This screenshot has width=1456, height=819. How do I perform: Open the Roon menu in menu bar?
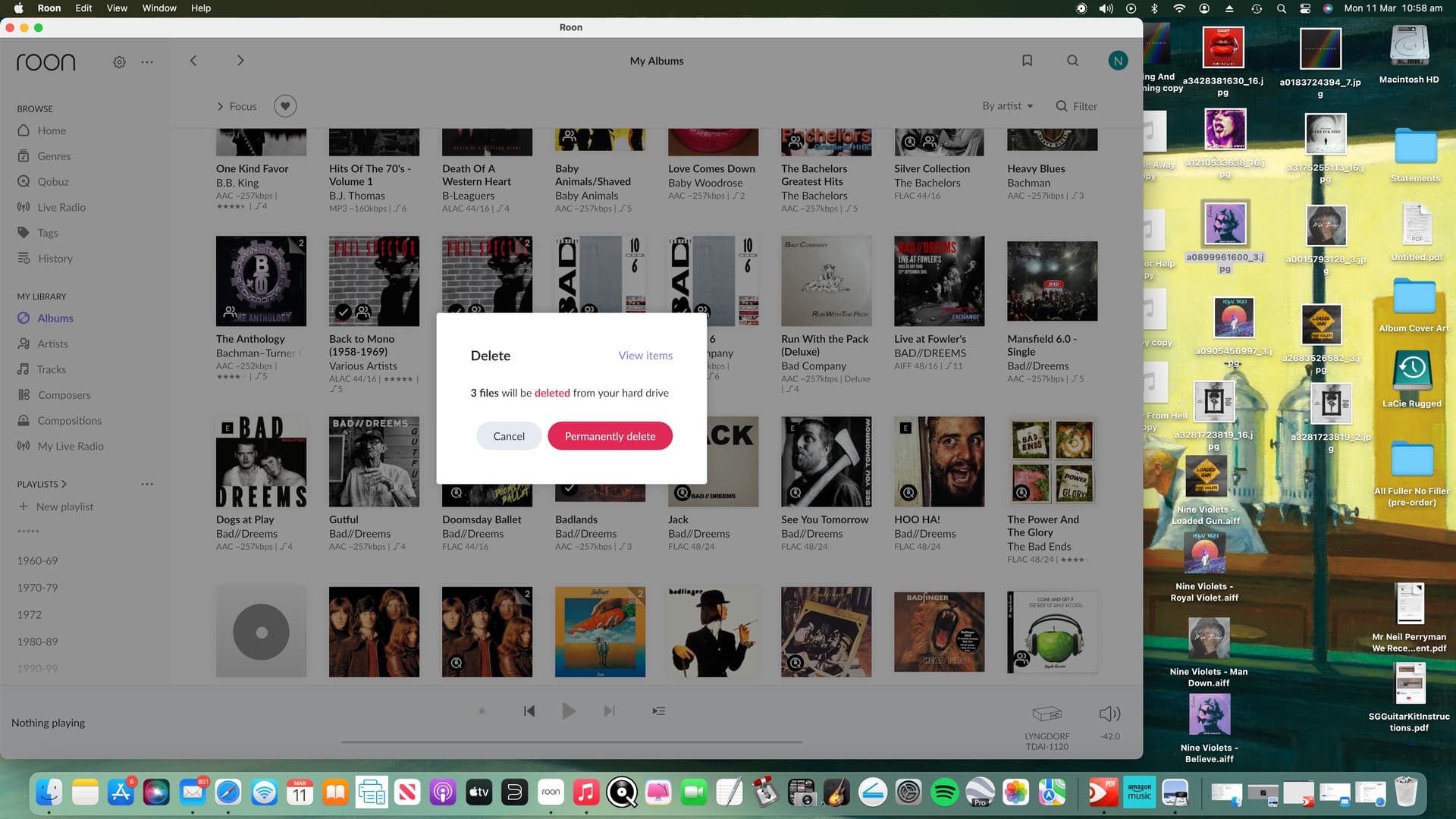click(49, 8)
